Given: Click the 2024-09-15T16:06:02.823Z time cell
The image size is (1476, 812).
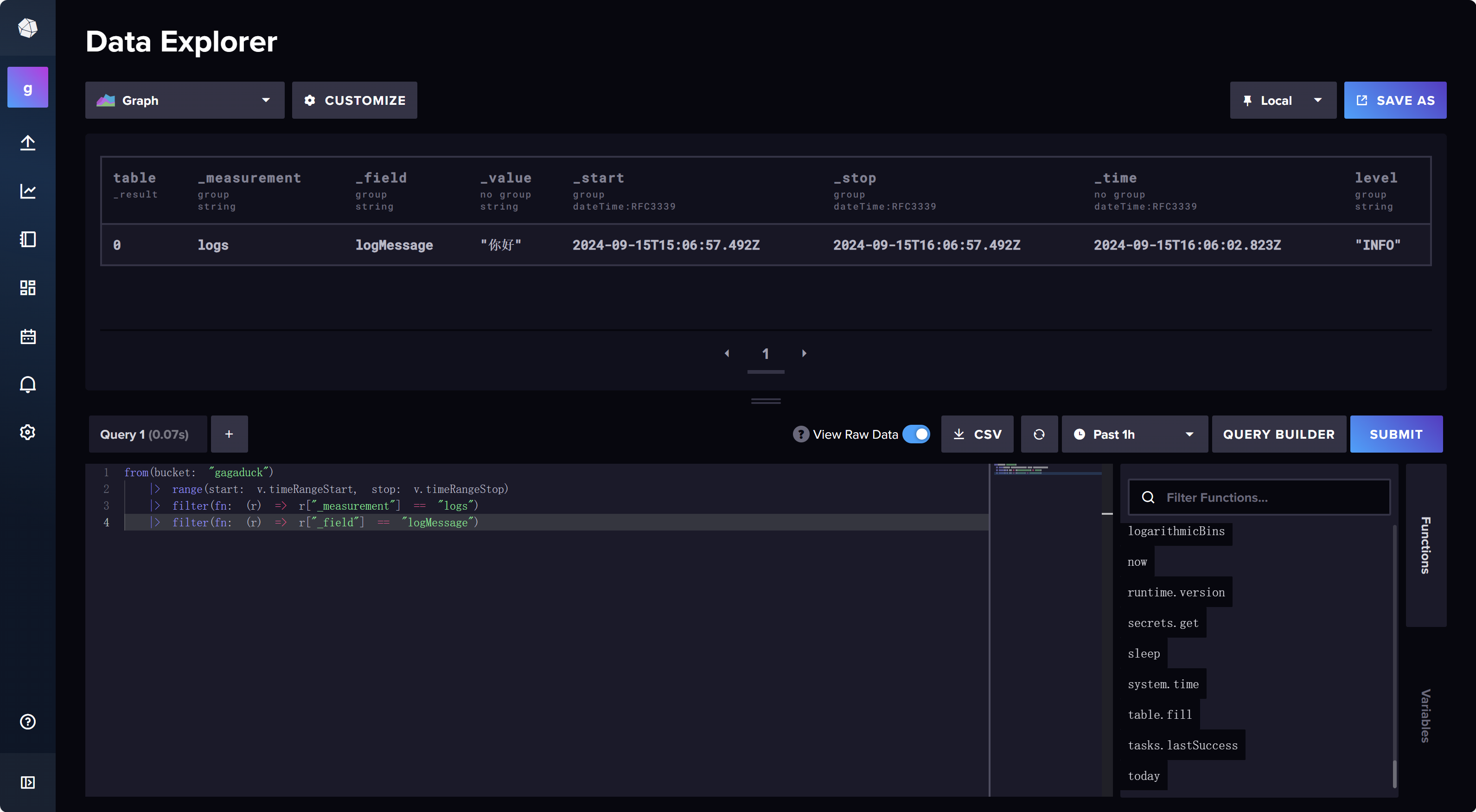Looking at the screenshot, I should point(1187,245).
